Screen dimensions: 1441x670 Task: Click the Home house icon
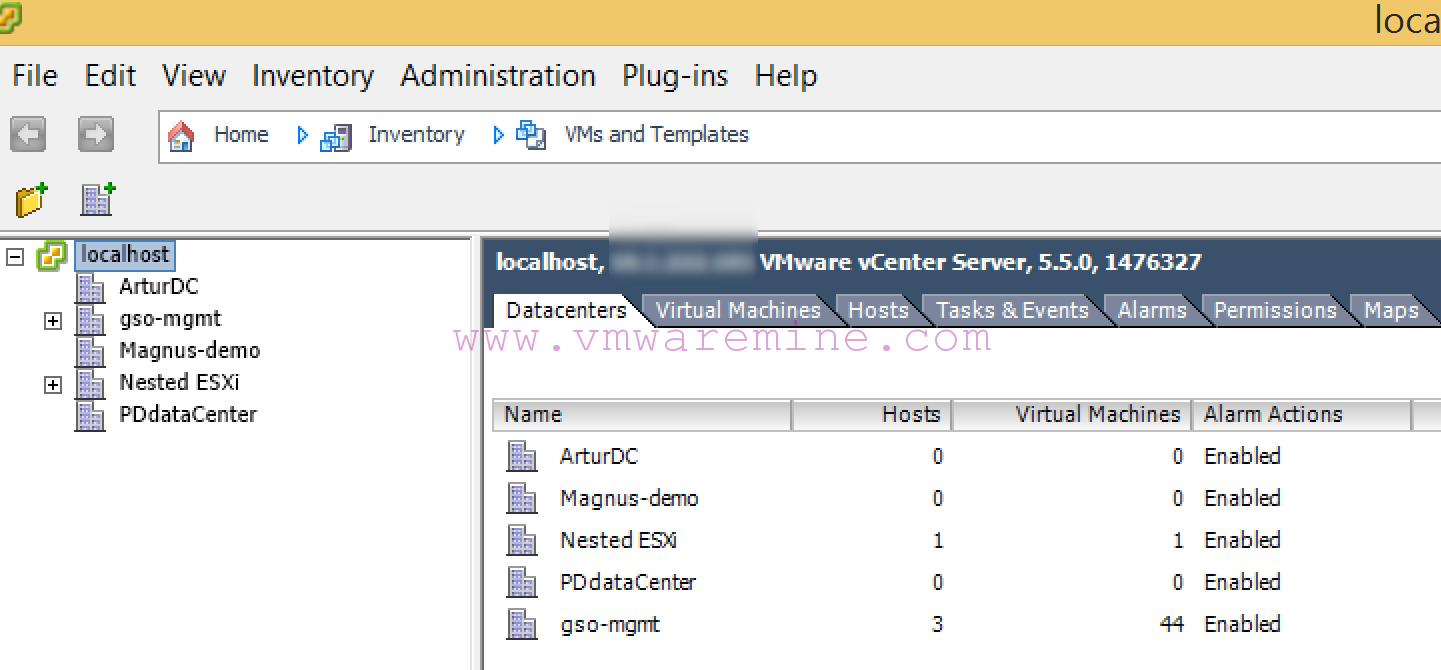[x=181, y=135]
